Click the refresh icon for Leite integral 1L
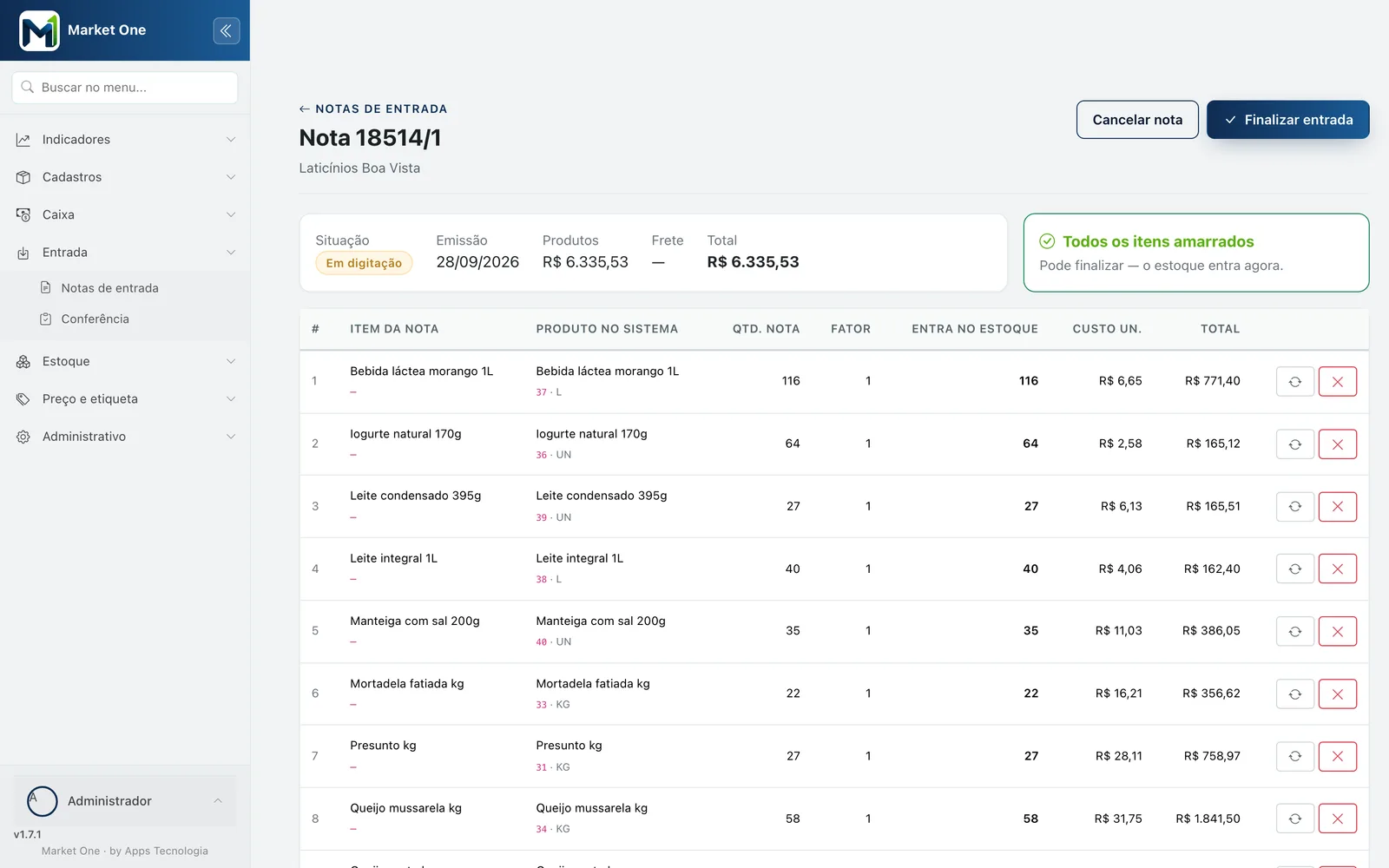Viewport: 1389px width, 868px height. click(x=1294, y=569)
